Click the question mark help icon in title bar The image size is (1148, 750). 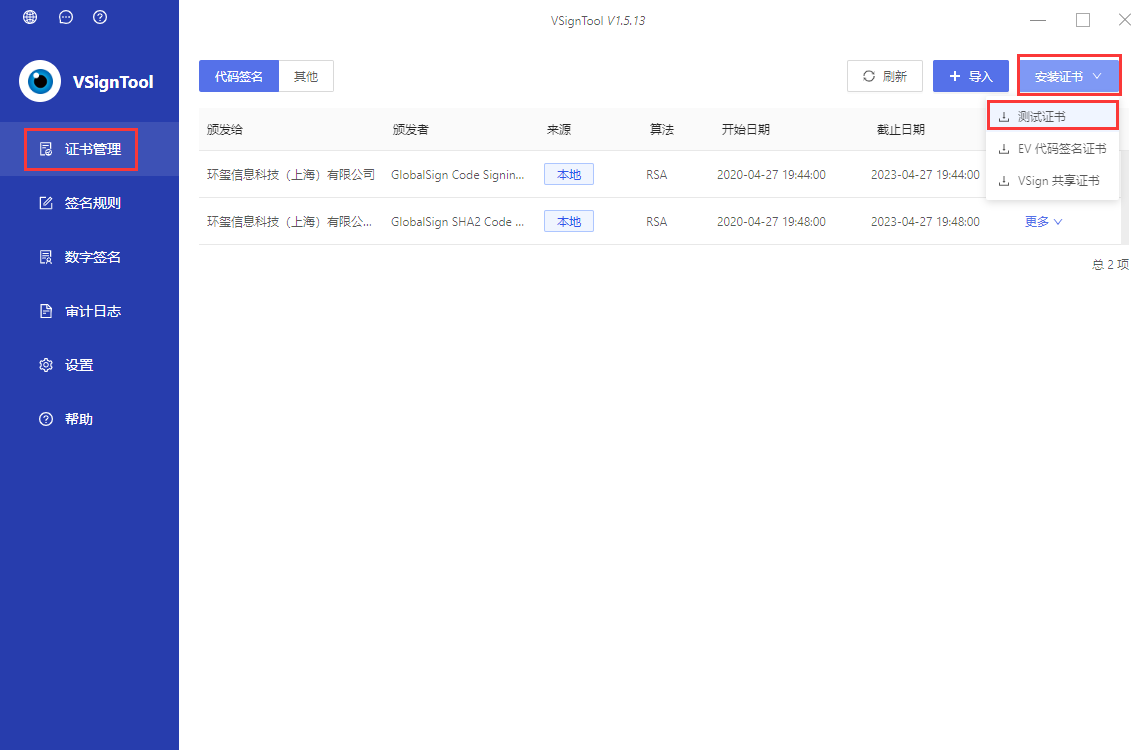click(100, 17)
